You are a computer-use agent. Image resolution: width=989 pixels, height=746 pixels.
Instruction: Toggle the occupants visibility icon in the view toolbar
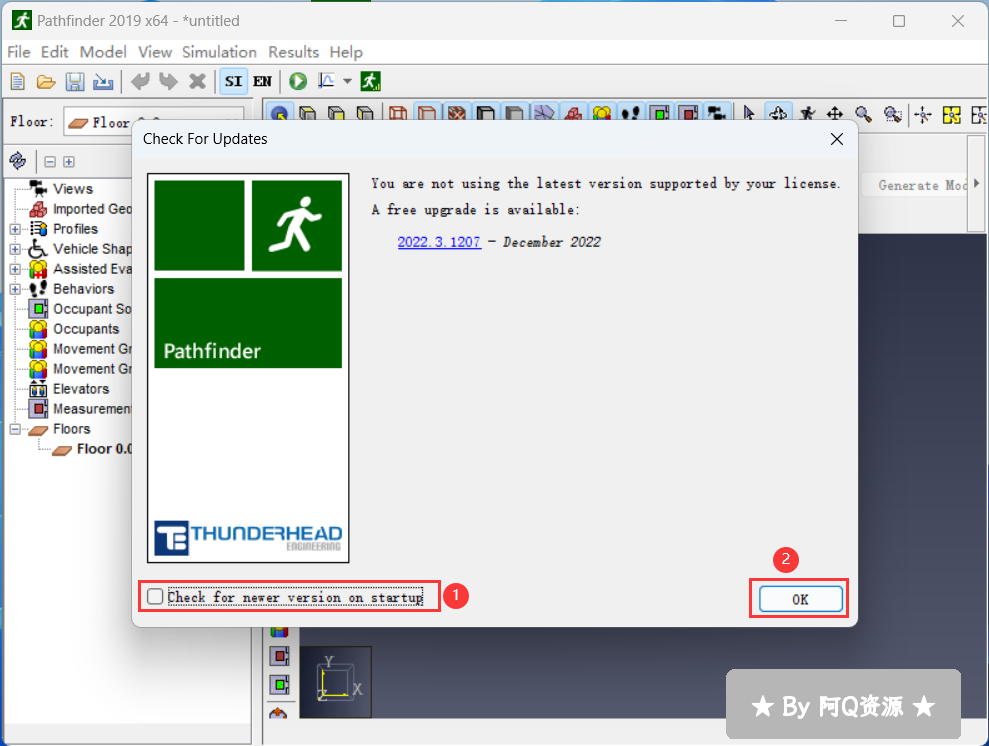[602, 114]
